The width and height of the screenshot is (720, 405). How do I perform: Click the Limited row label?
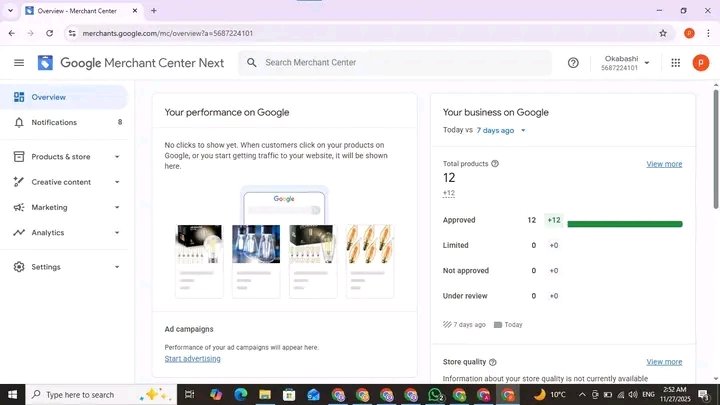[456, 245]
